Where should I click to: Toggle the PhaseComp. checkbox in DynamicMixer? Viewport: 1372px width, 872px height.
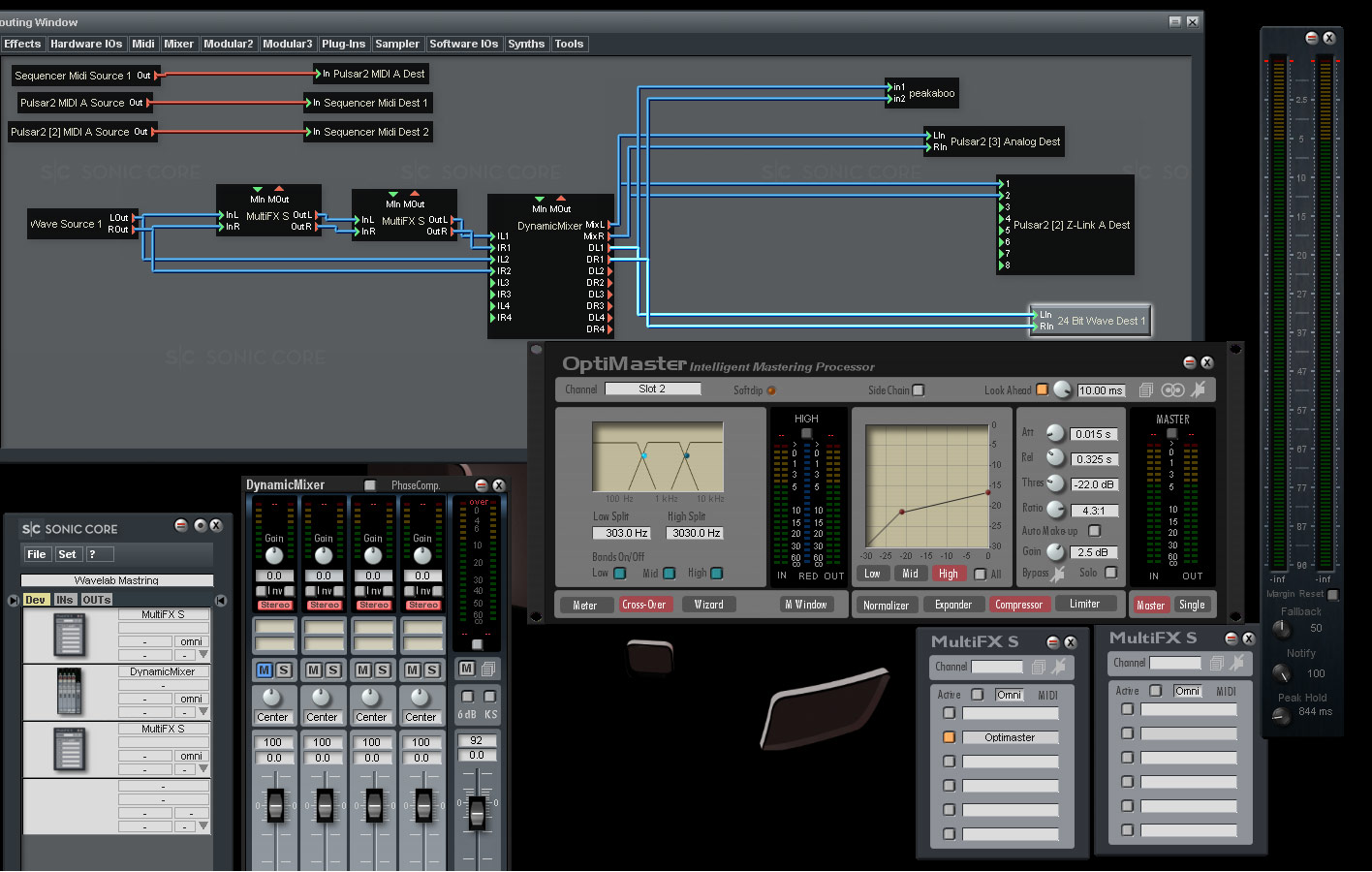369,484
